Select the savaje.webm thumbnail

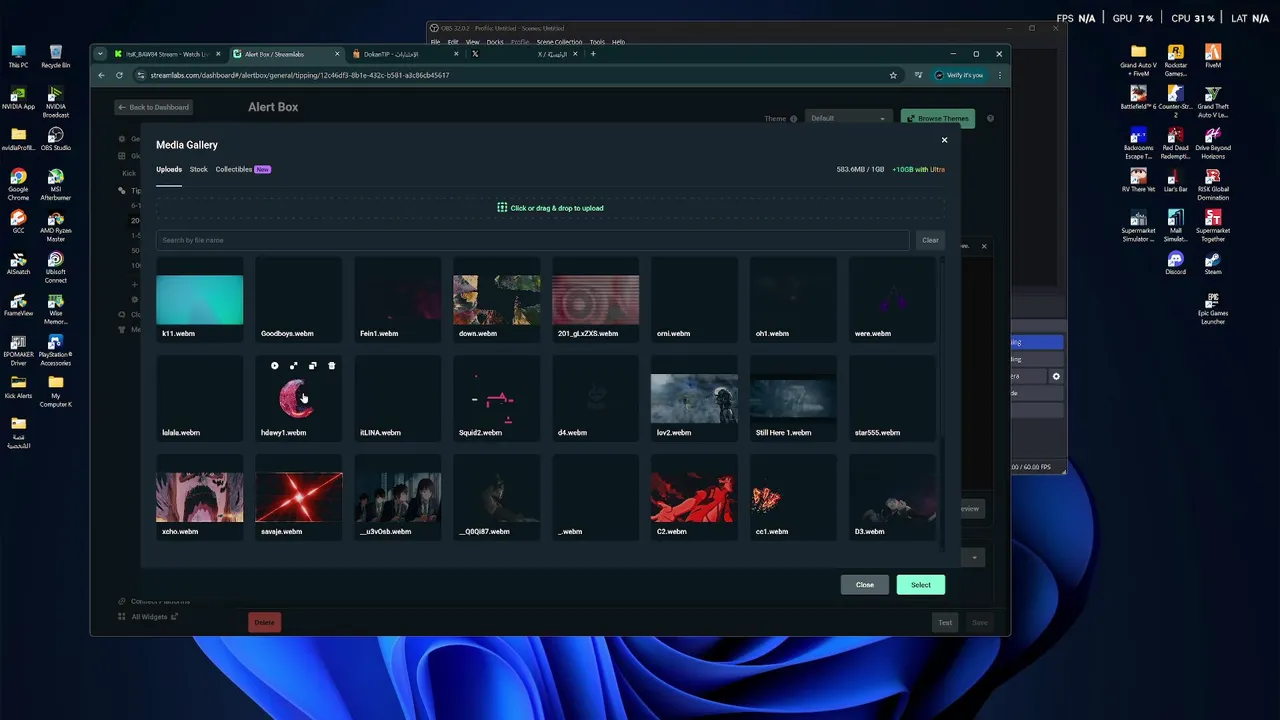pos(298,498)
